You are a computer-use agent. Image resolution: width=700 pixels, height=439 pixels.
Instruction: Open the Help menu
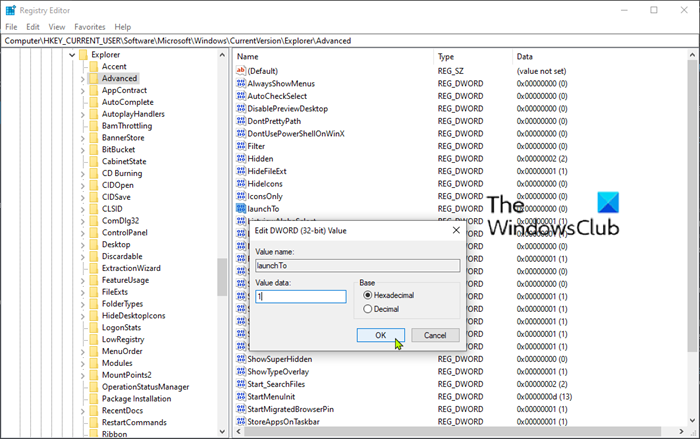click(x=122, y=27)
